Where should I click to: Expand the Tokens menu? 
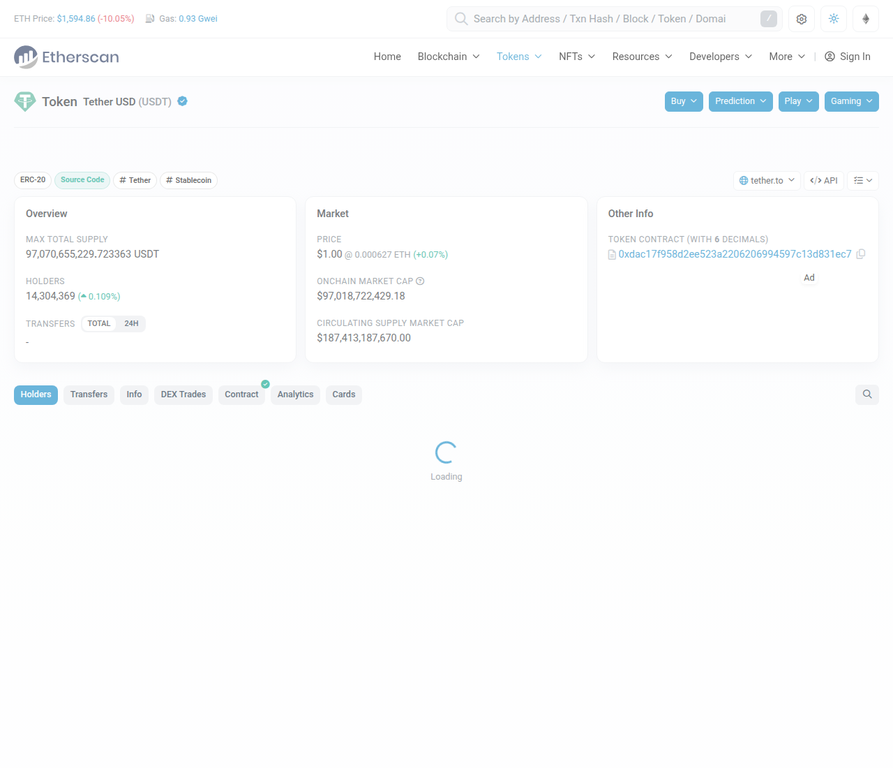[x=519, y=56]
